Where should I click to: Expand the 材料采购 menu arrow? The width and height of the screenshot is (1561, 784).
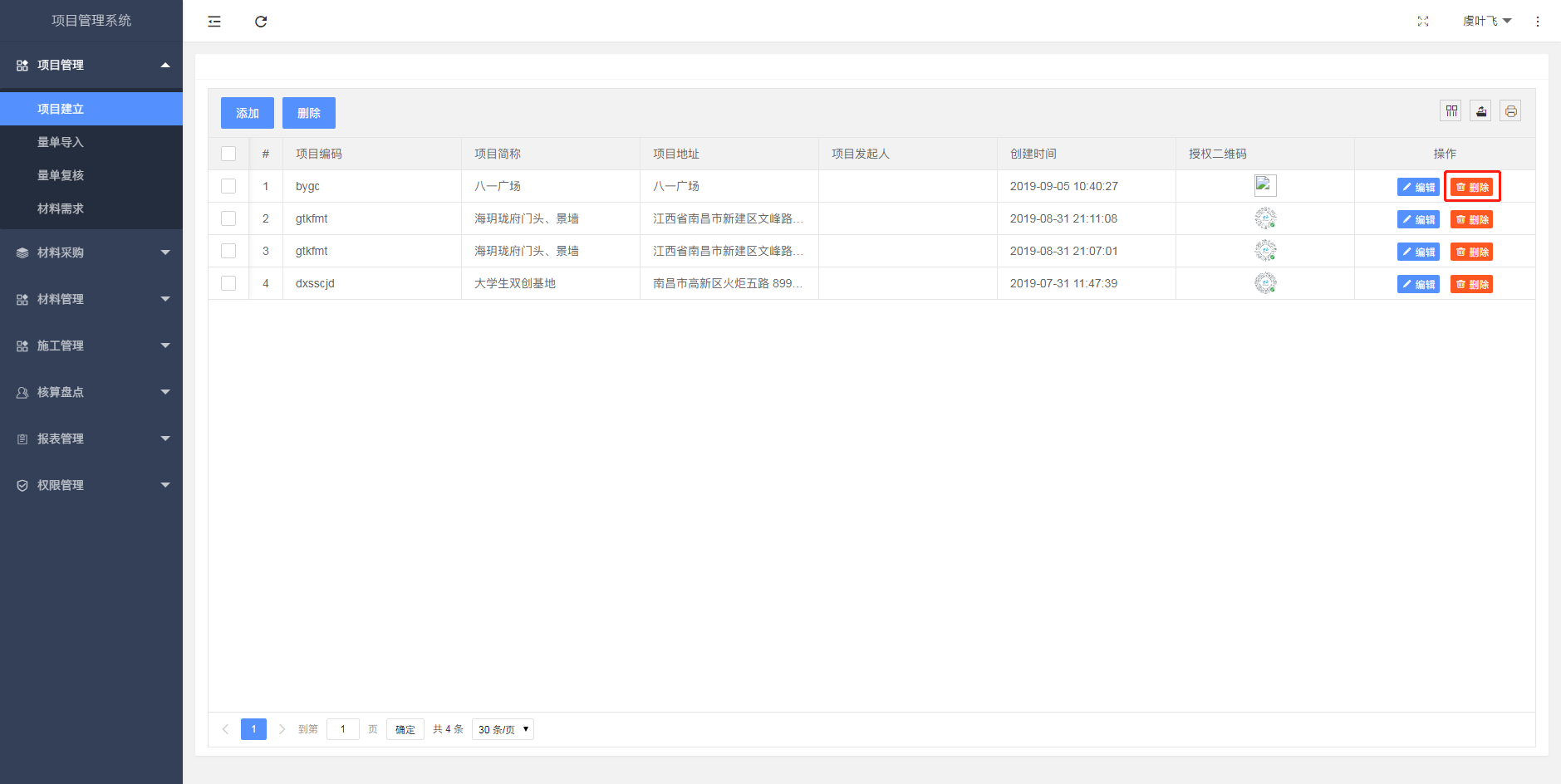165,252
